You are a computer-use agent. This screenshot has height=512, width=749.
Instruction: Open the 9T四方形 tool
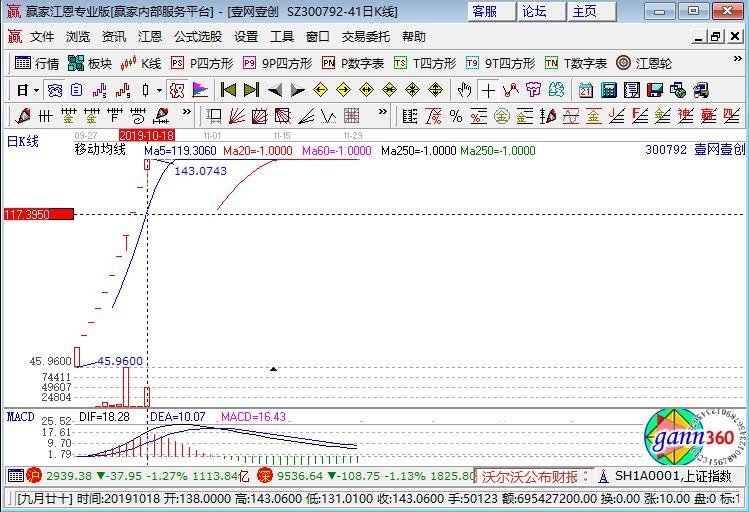(500, 63)
